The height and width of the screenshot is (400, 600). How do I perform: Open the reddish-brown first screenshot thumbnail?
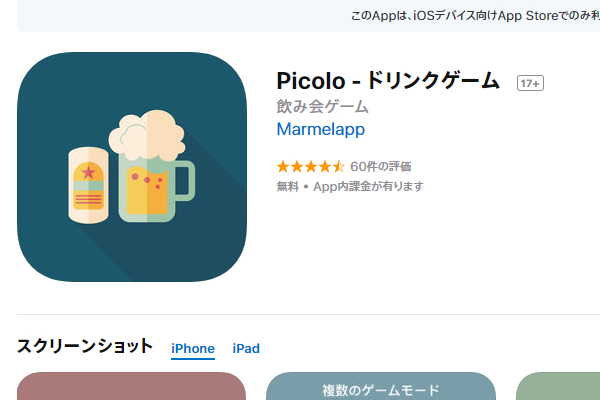click(131, 386)
